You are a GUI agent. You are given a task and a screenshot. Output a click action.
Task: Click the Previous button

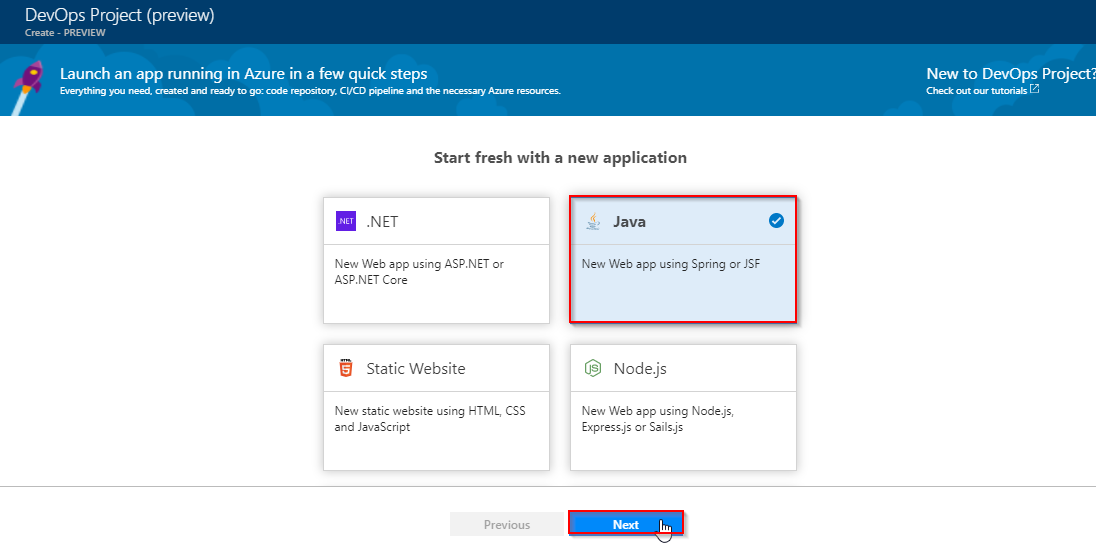coord(507,524)
